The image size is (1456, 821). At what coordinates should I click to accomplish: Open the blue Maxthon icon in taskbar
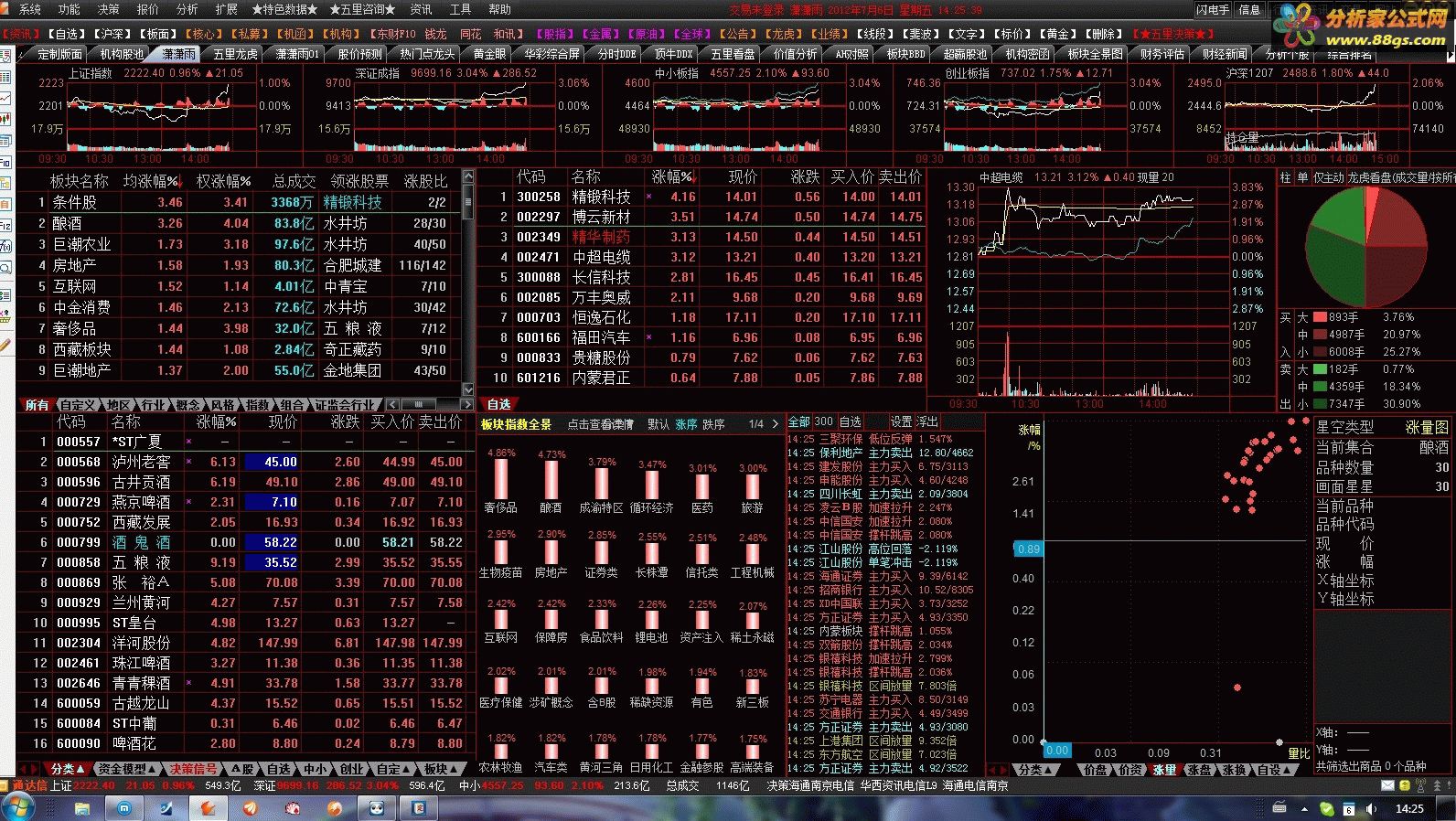click(124, 808)
